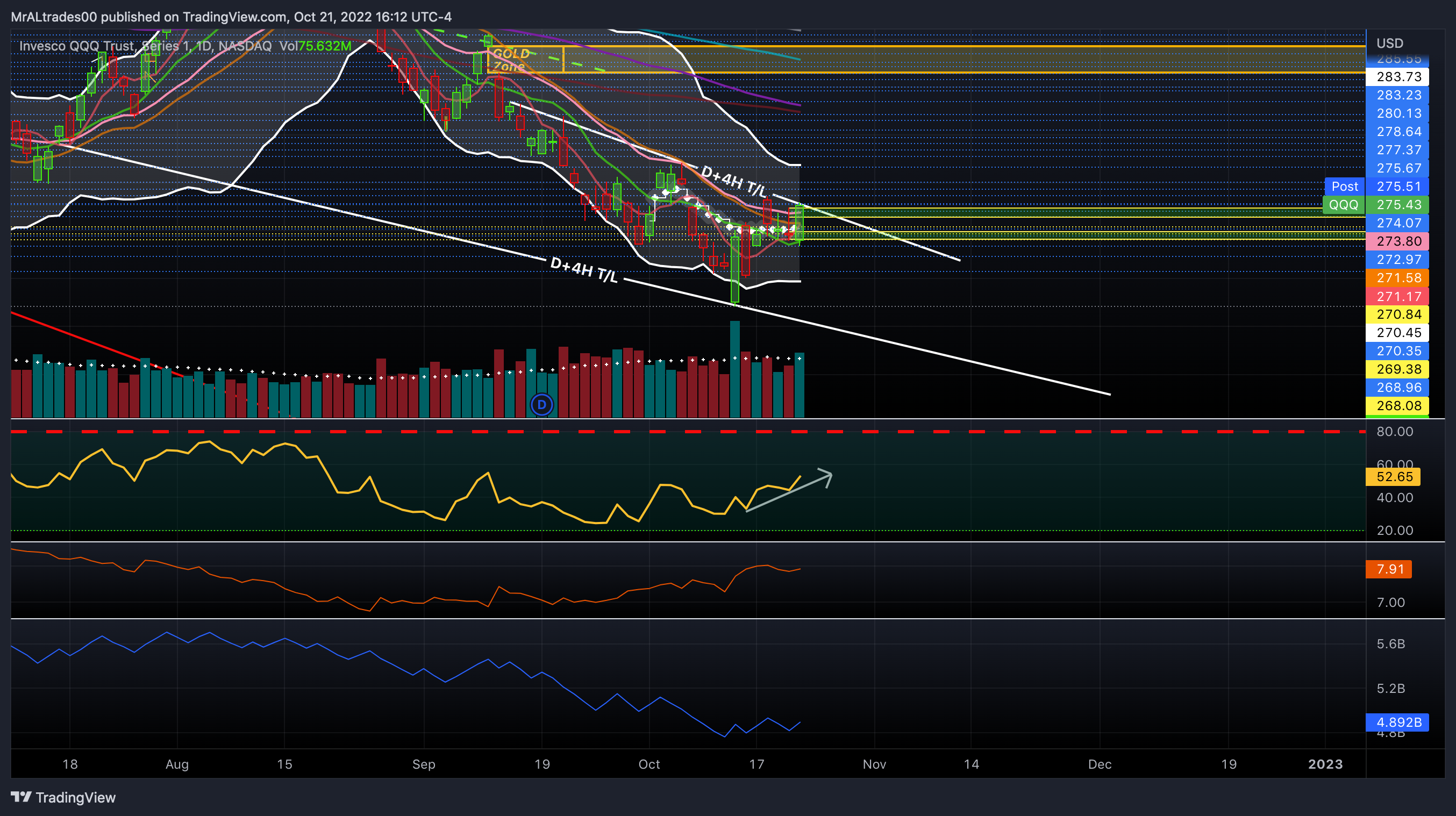Click the white 270.45 price label
This screenshot has height=816, width=1456.
(x=1397, y=333)
